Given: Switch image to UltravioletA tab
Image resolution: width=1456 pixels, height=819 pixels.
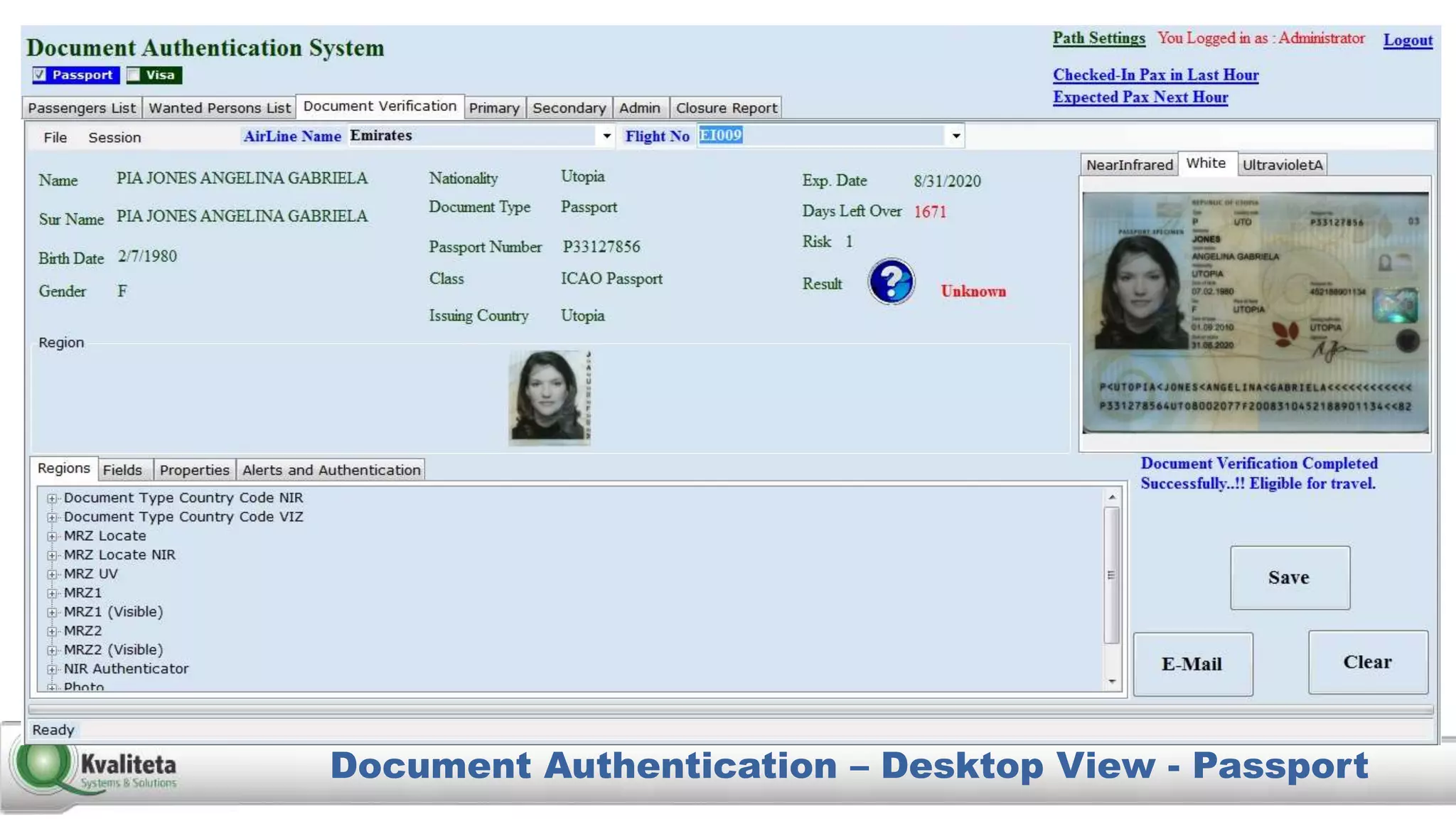Looking at the screenshot, I should point(1283,165).
